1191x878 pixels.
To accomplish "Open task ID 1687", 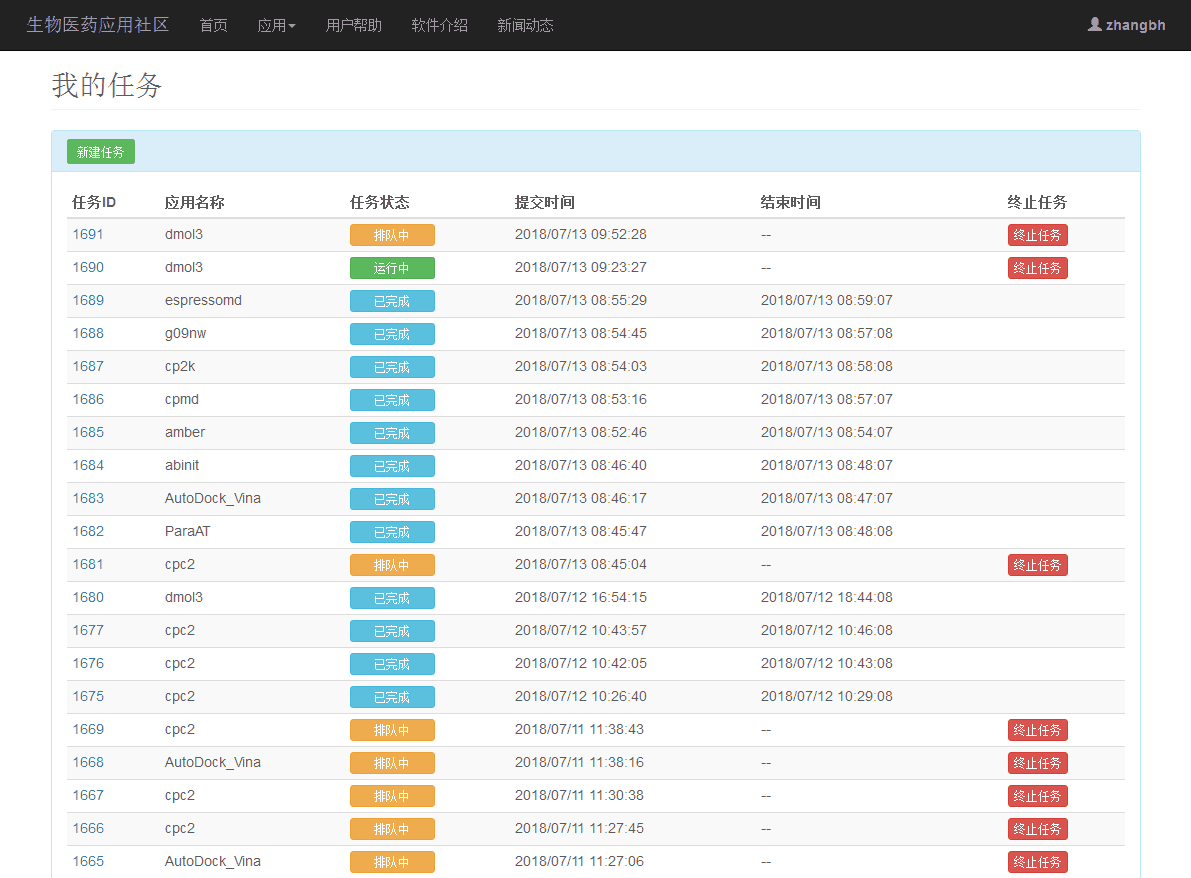I will coord(88,367).
